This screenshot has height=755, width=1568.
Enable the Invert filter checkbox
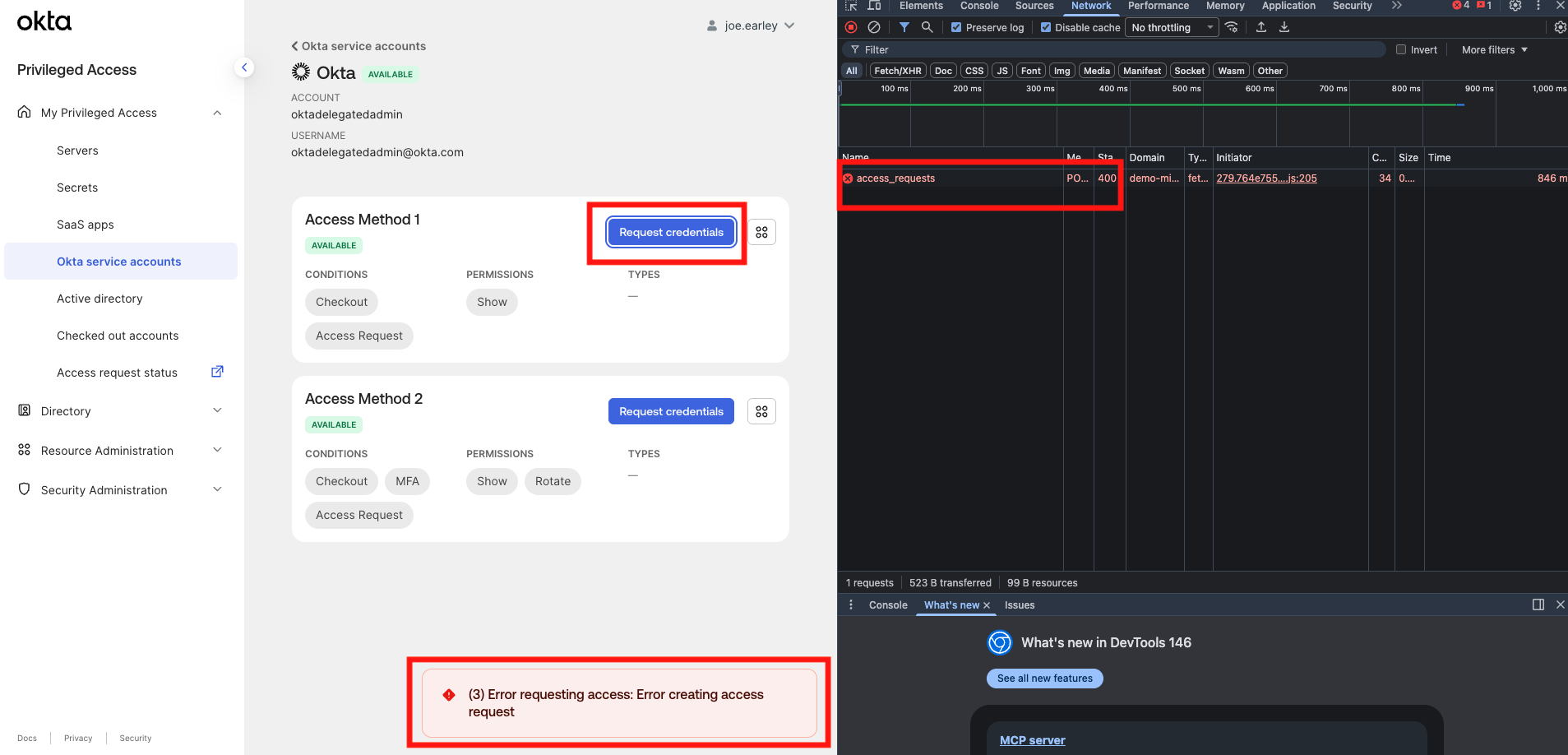[1400, 49]
